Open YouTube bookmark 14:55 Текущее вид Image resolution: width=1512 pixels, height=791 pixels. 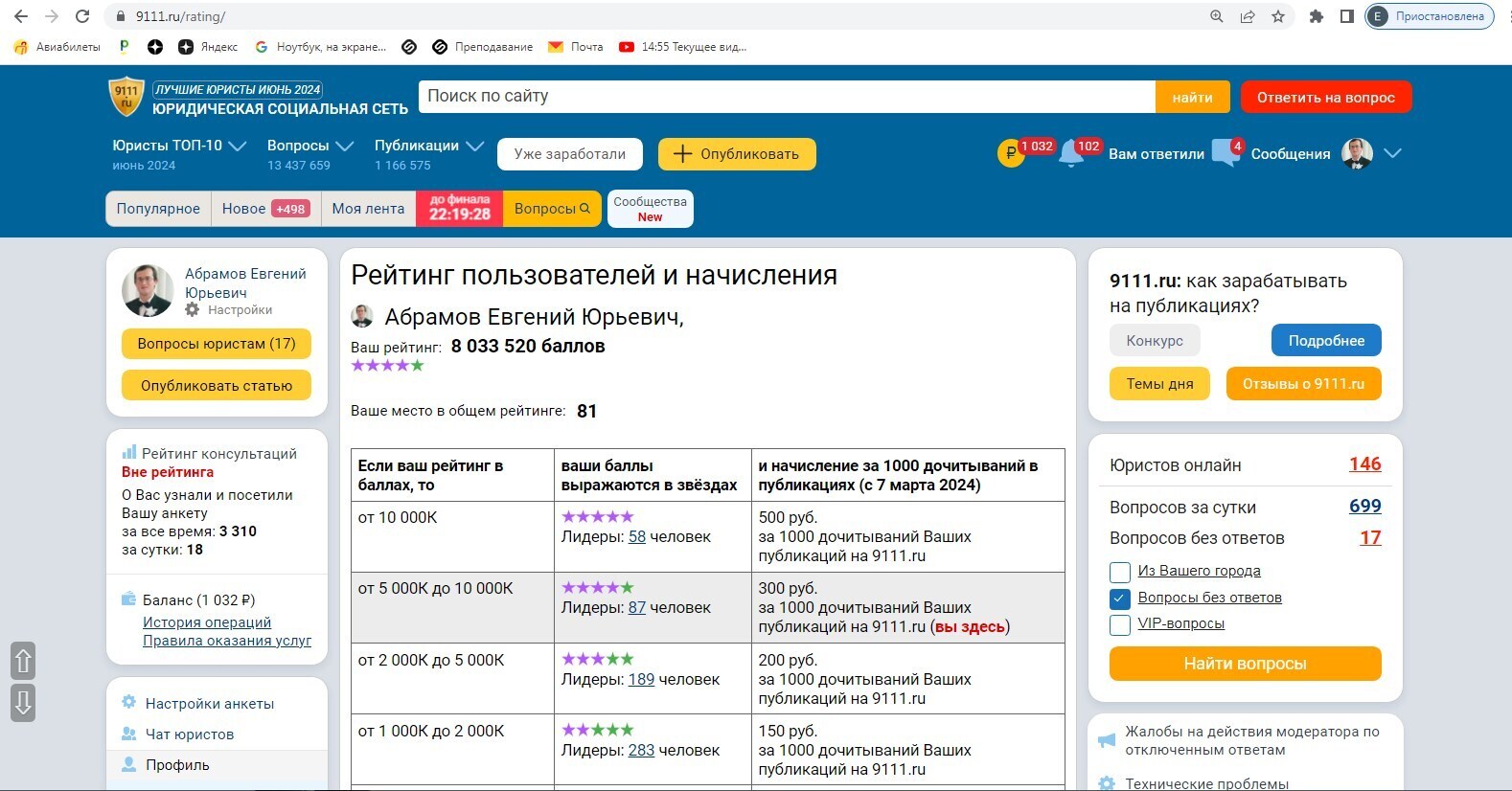click(683, 46)
